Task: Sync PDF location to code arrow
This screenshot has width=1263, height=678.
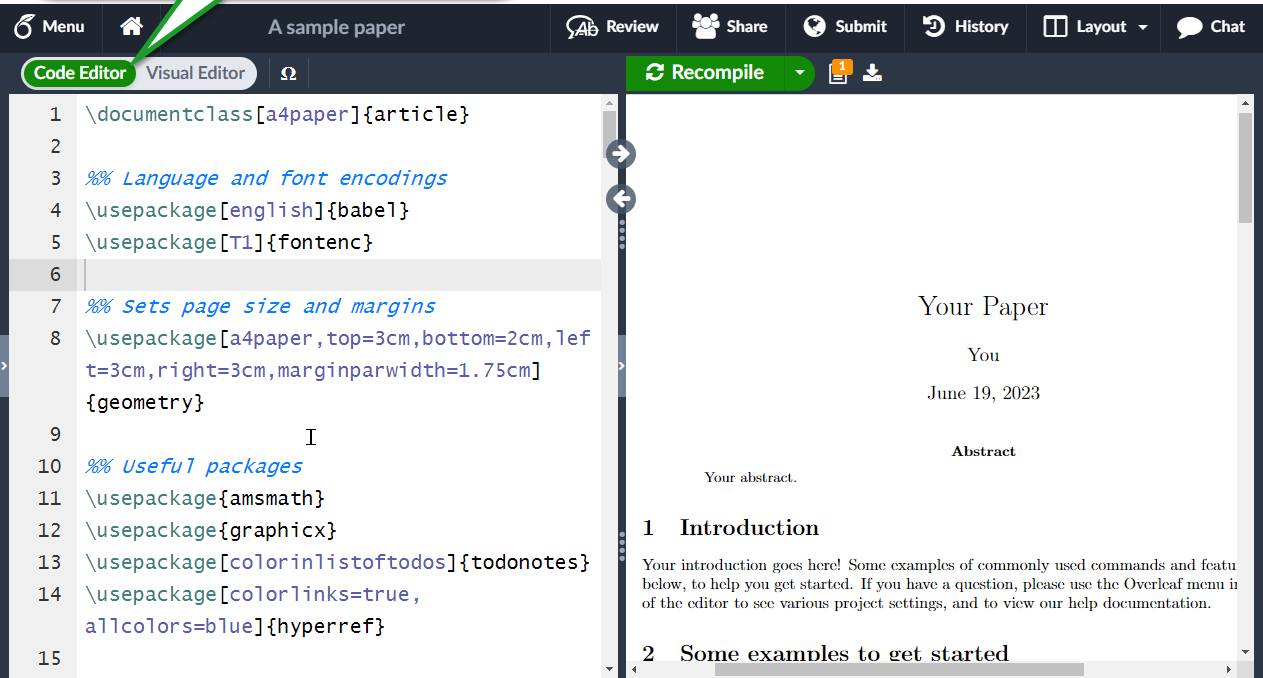Action: [x=621, y=199]
